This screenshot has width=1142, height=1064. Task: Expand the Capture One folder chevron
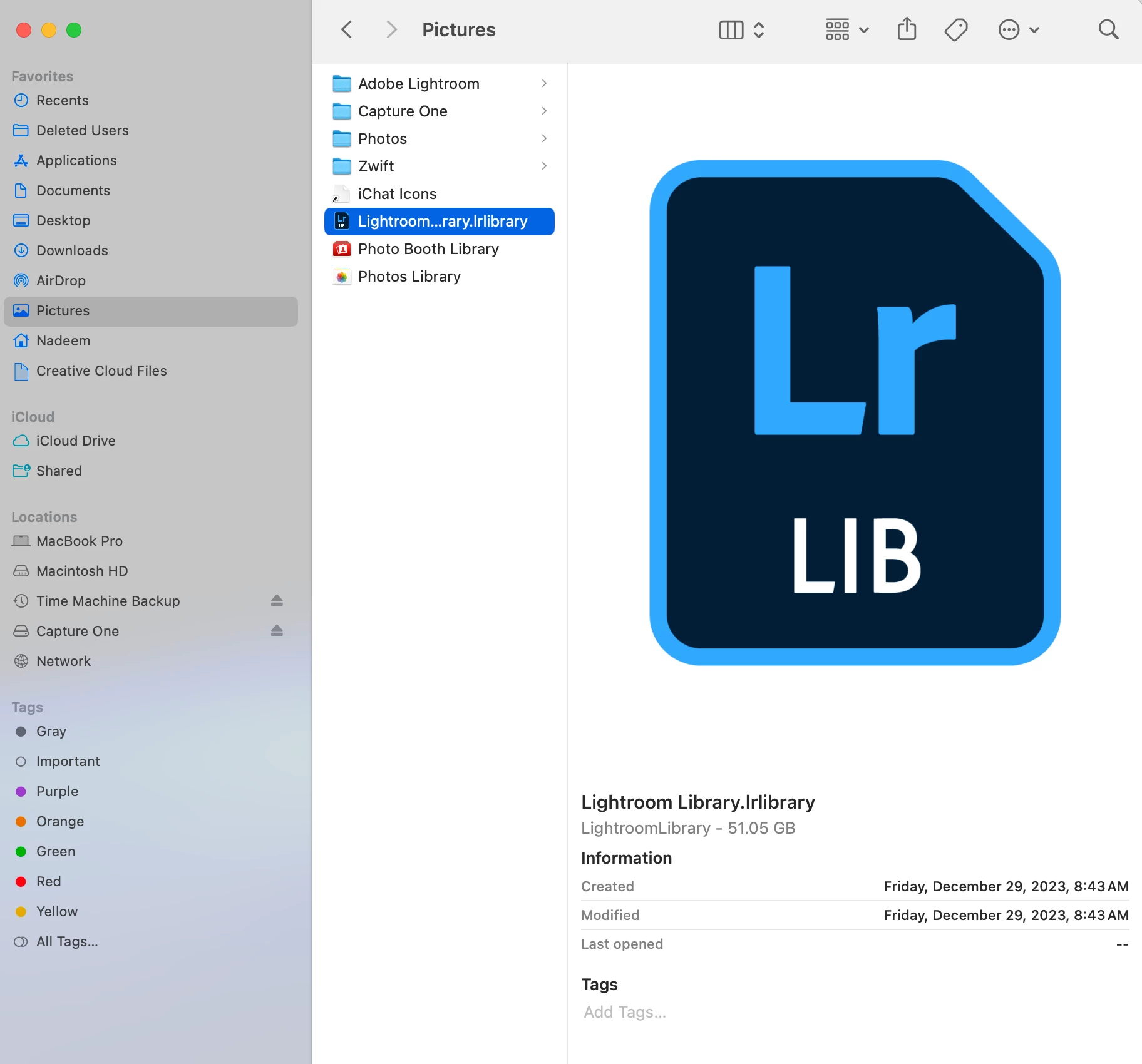pyautogui.click(x=544, y=111)
